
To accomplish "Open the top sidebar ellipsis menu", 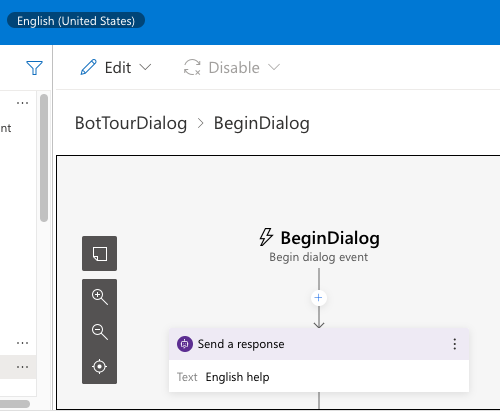I will pyautogui.click(x=22, y=103).
